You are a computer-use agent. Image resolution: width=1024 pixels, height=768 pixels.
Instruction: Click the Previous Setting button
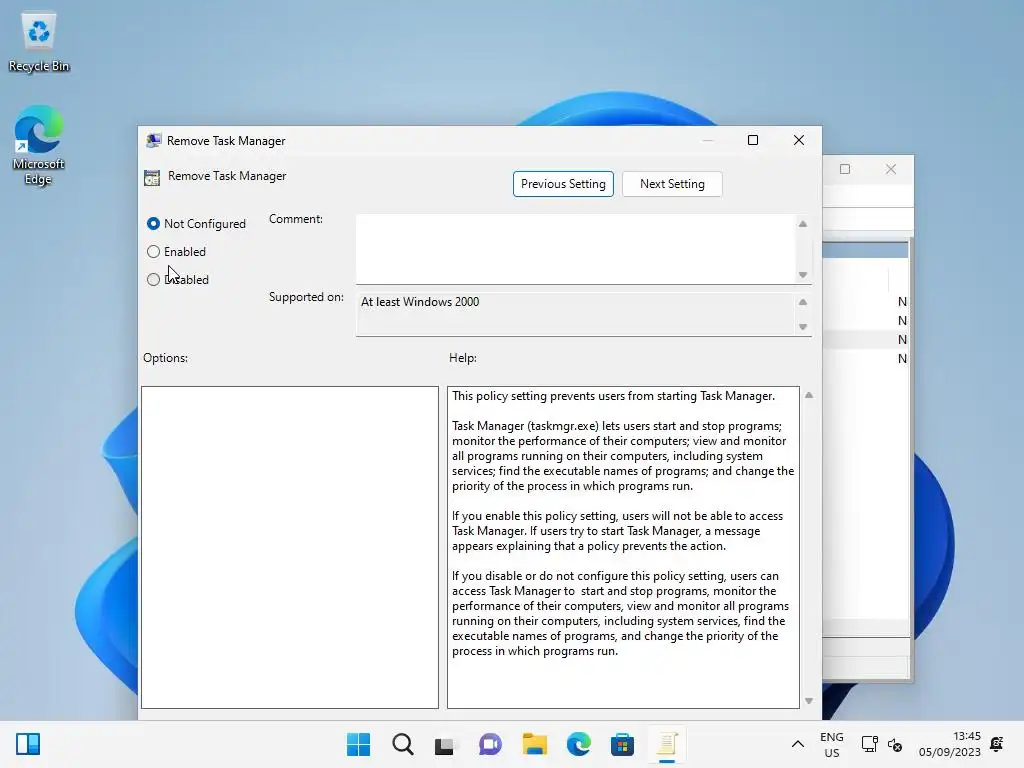pyautogui.click(x=563, y=184)
